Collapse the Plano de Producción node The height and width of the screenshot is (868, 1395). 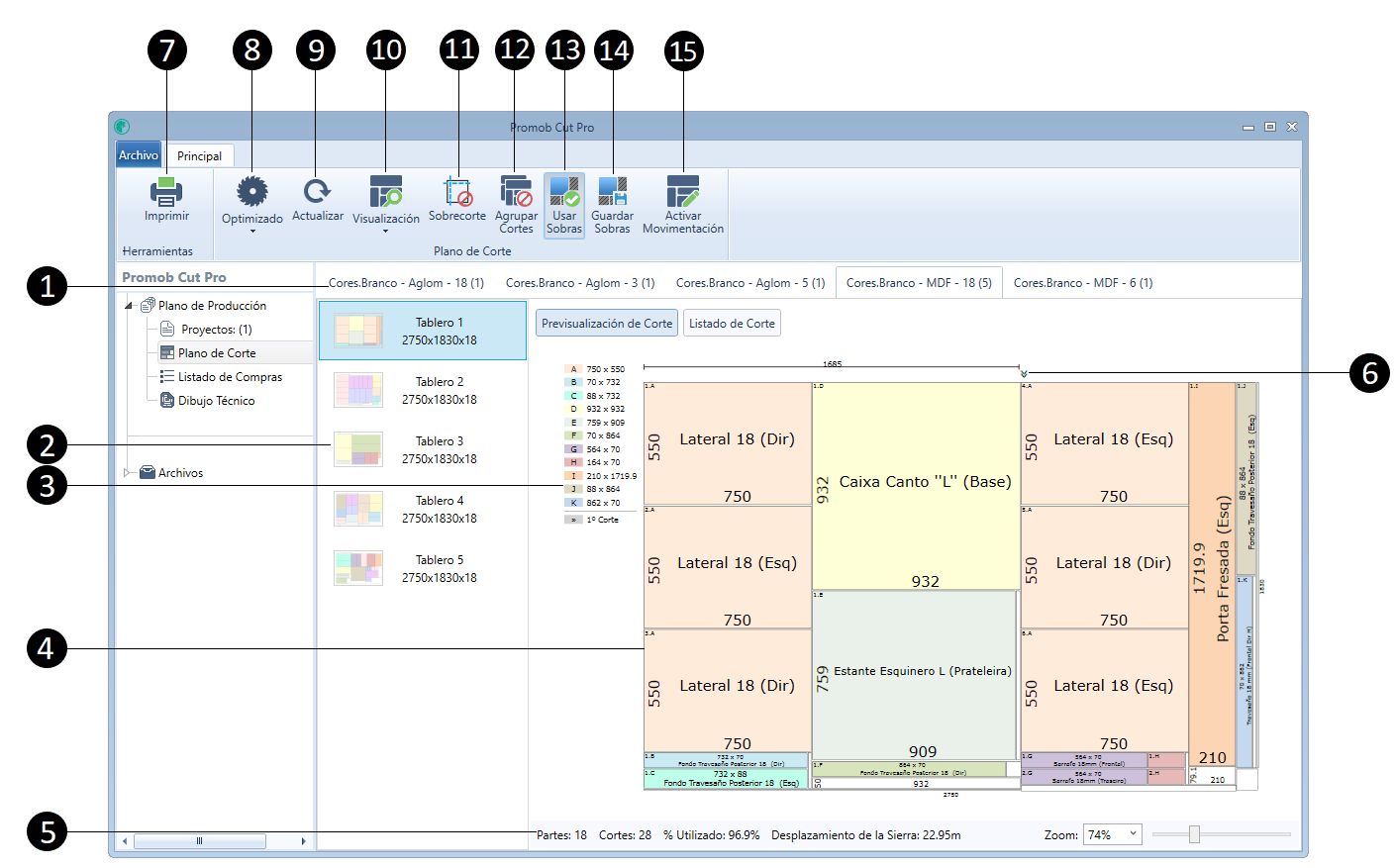click(129, 306)
